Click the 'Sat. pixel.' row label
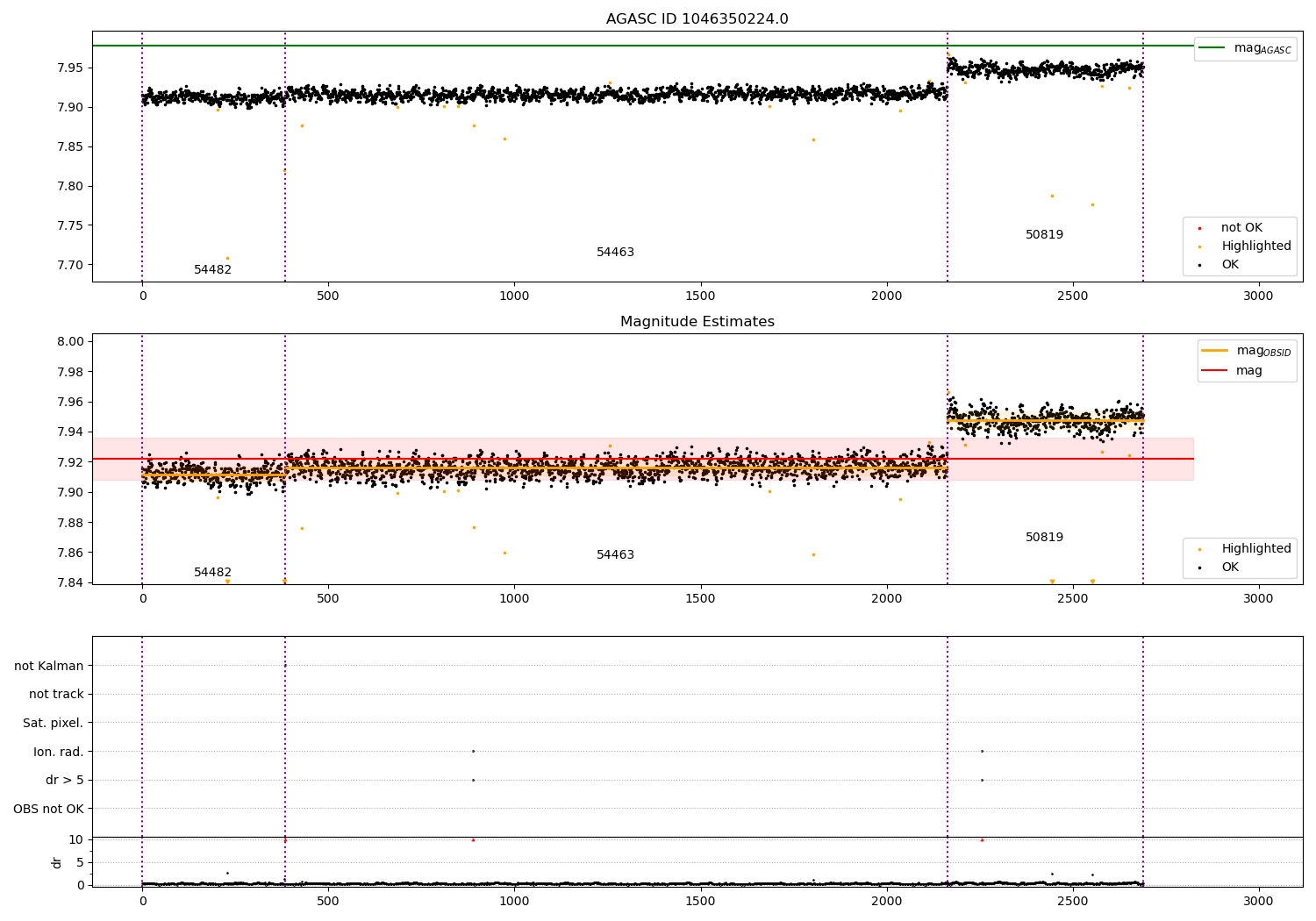The height and width of the screenshot is (921, 1316). click(54, 724)
